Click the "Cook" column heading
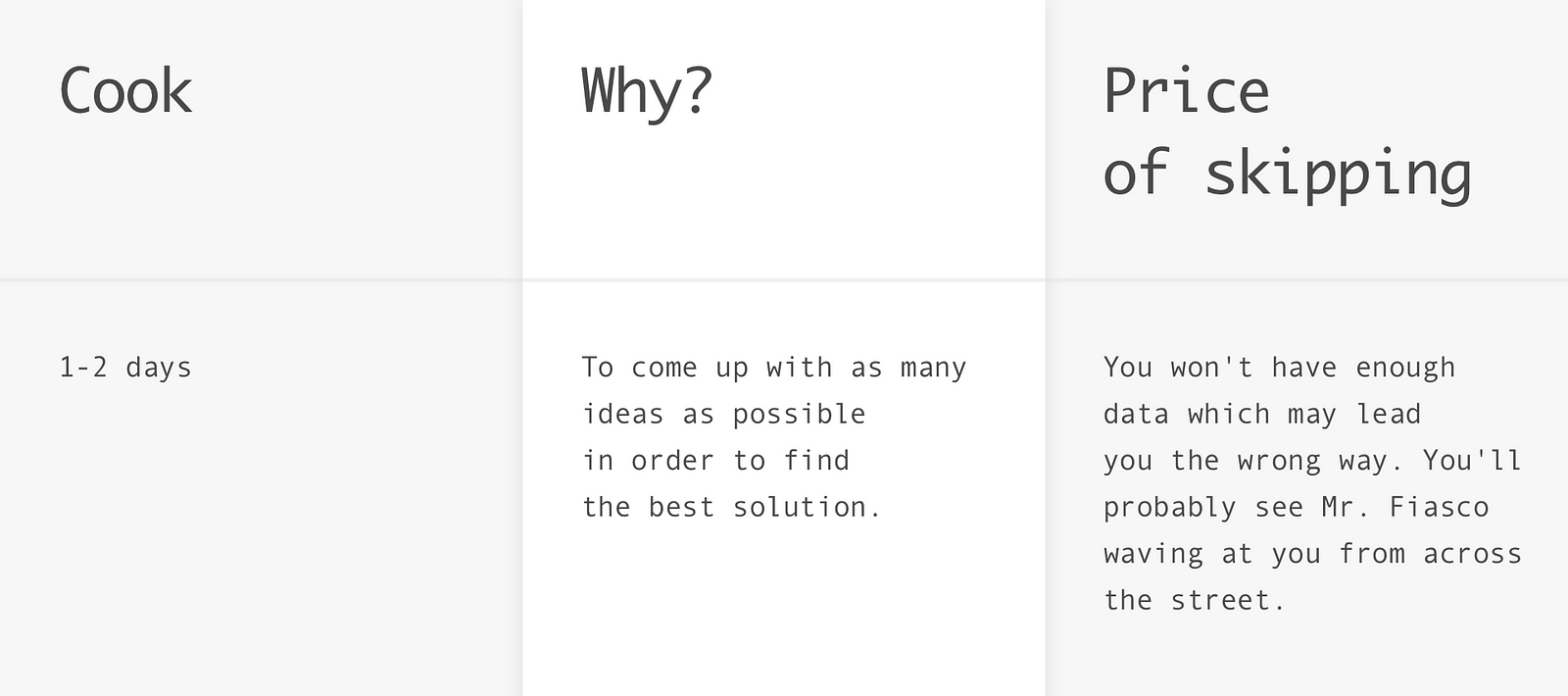 [x=125, y=91]
